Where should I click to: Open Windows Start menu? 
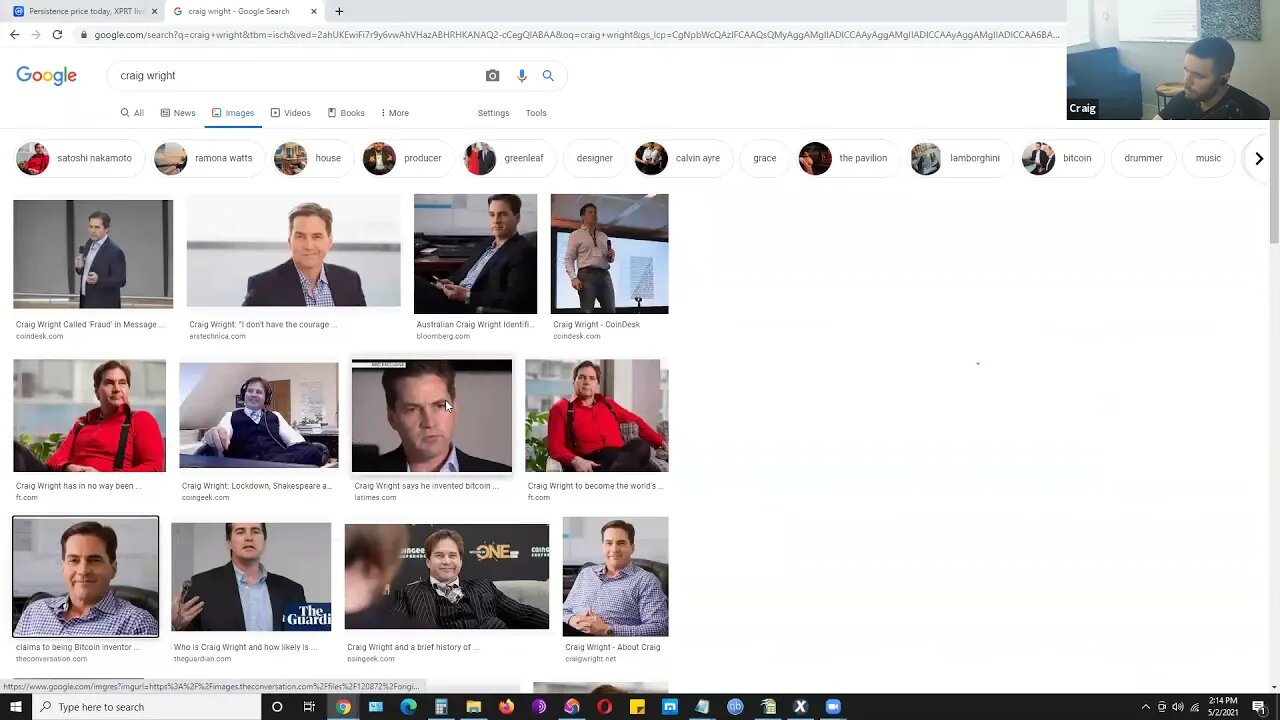15,707
